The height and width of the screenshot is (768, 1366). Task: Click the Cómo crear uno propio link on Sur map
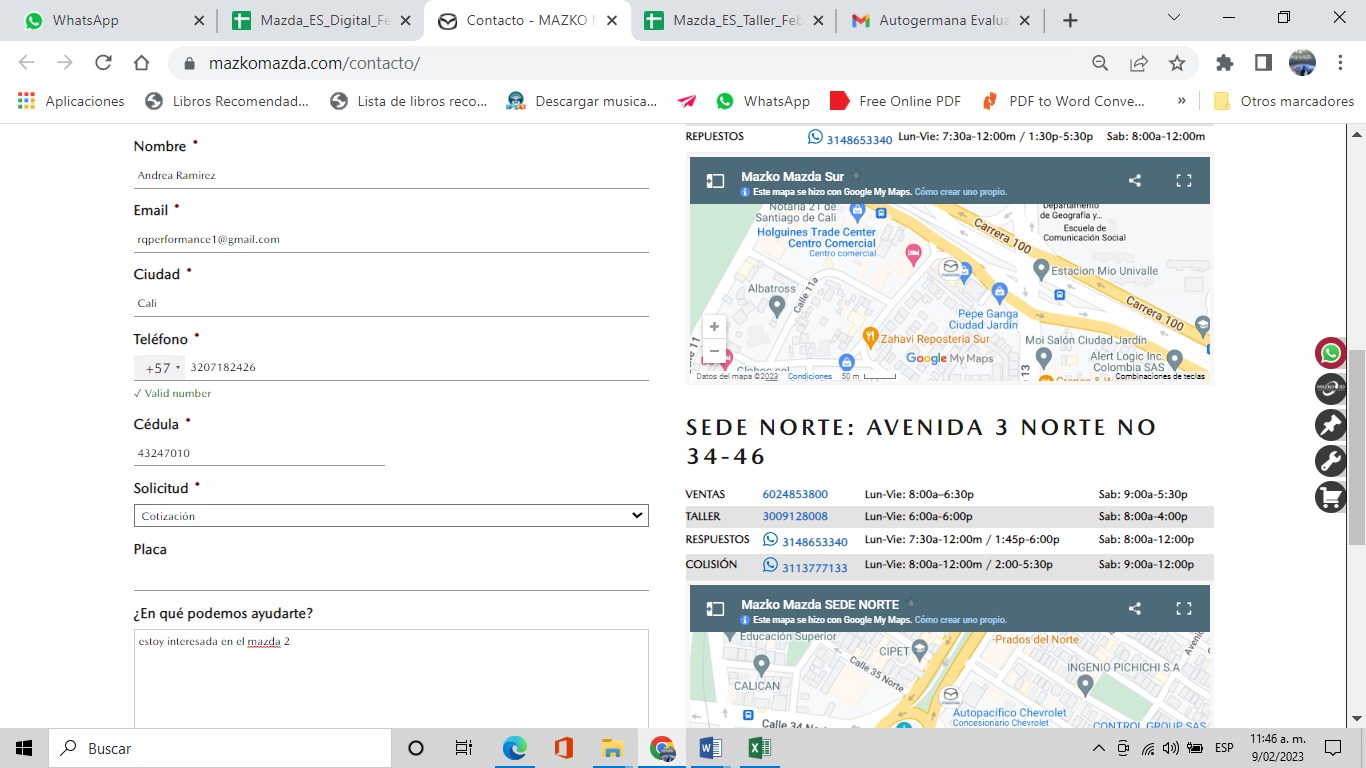960,192
